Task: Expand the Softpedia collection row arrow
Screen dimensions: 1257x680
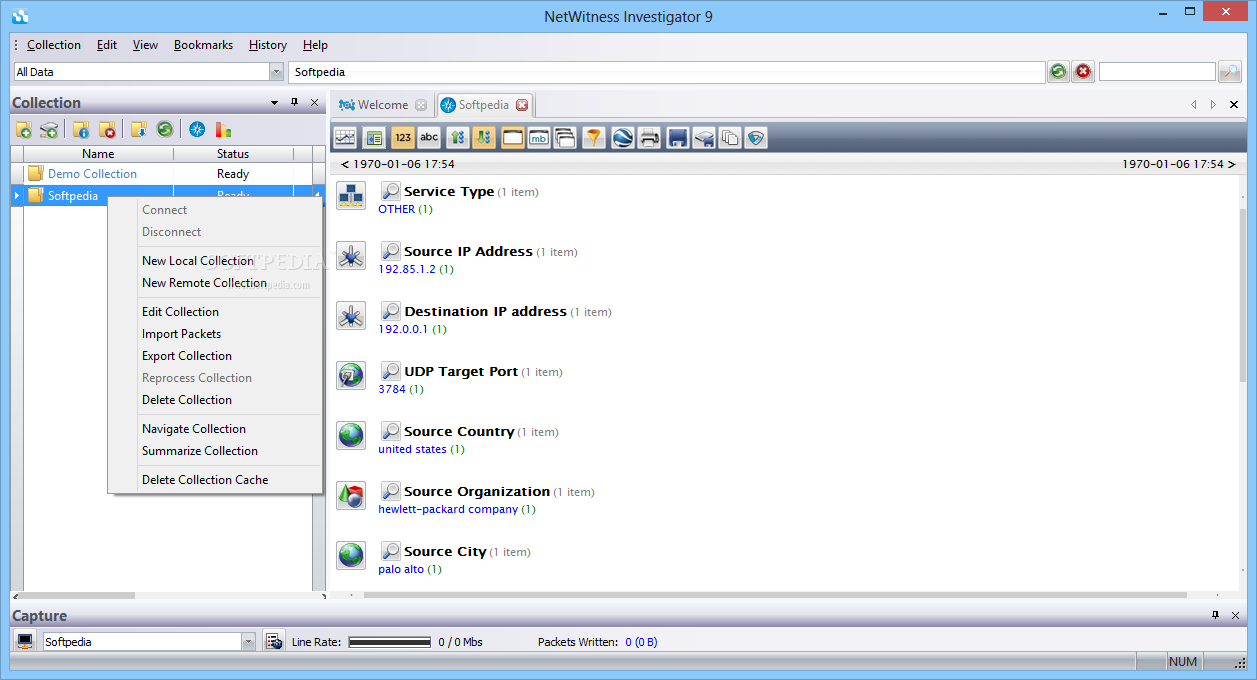Action: 17,196
